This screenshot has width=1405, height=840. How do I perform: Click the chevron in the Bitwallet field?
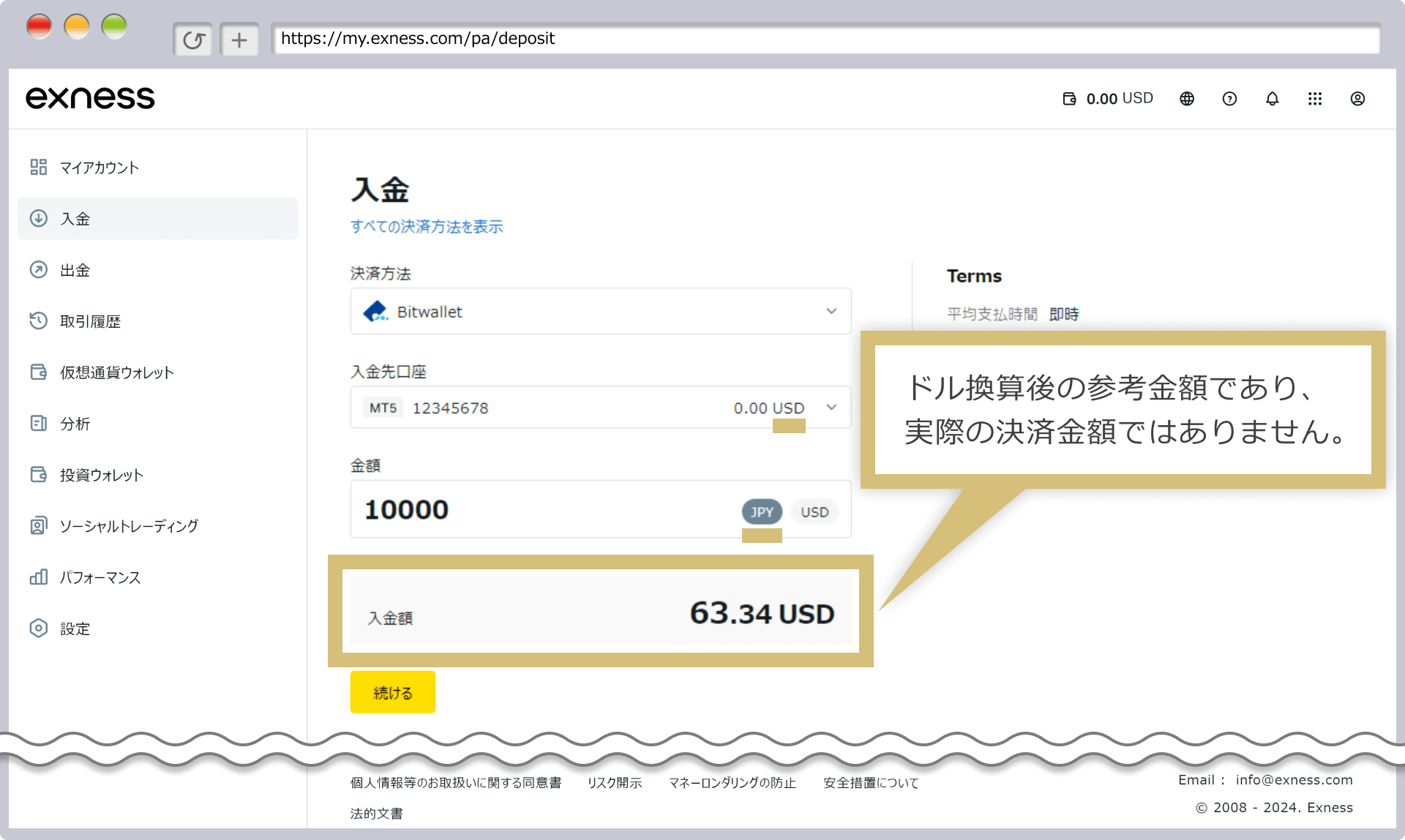point(831,312)
